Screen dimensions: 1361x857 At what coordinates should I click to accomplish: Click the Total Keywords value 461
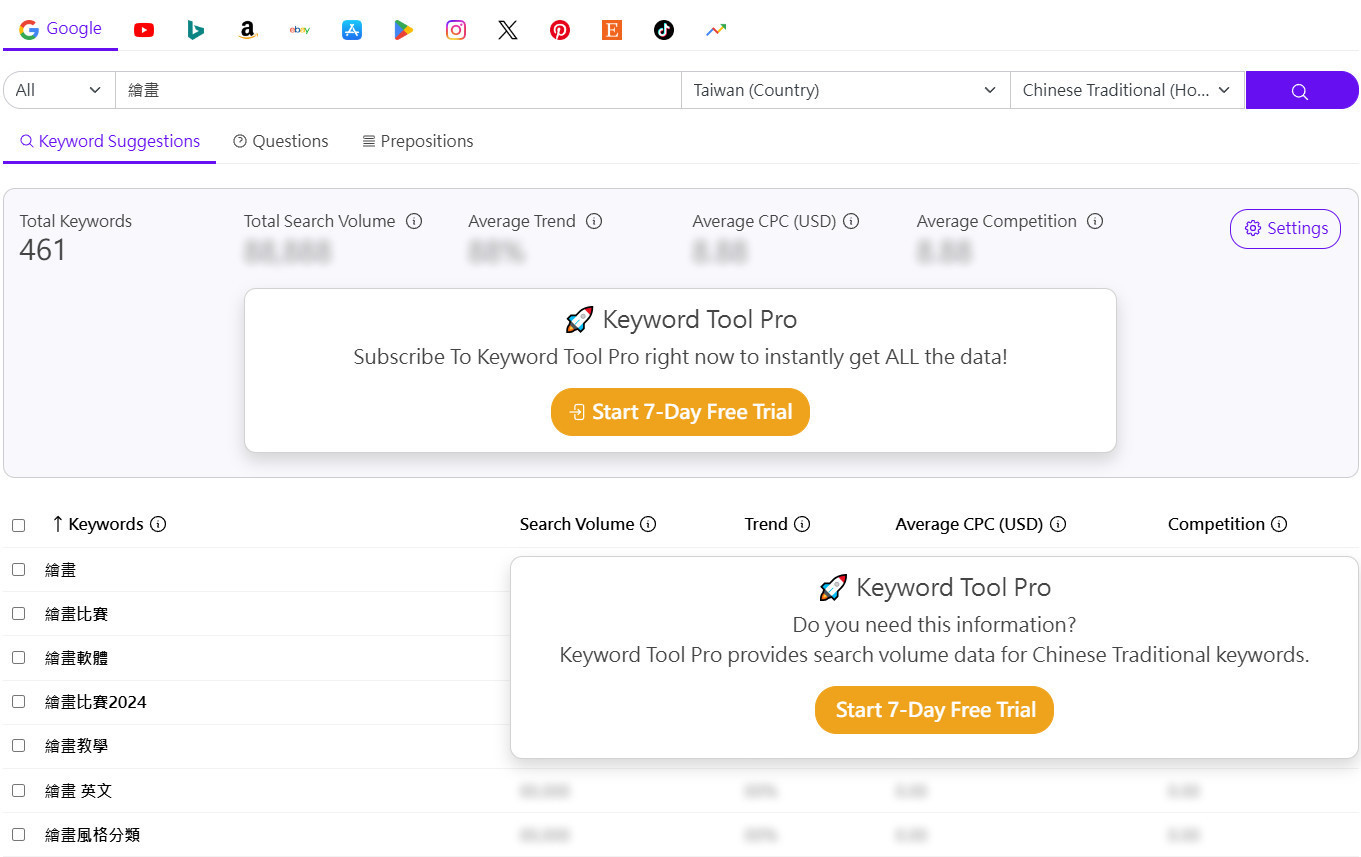(43, 250)
